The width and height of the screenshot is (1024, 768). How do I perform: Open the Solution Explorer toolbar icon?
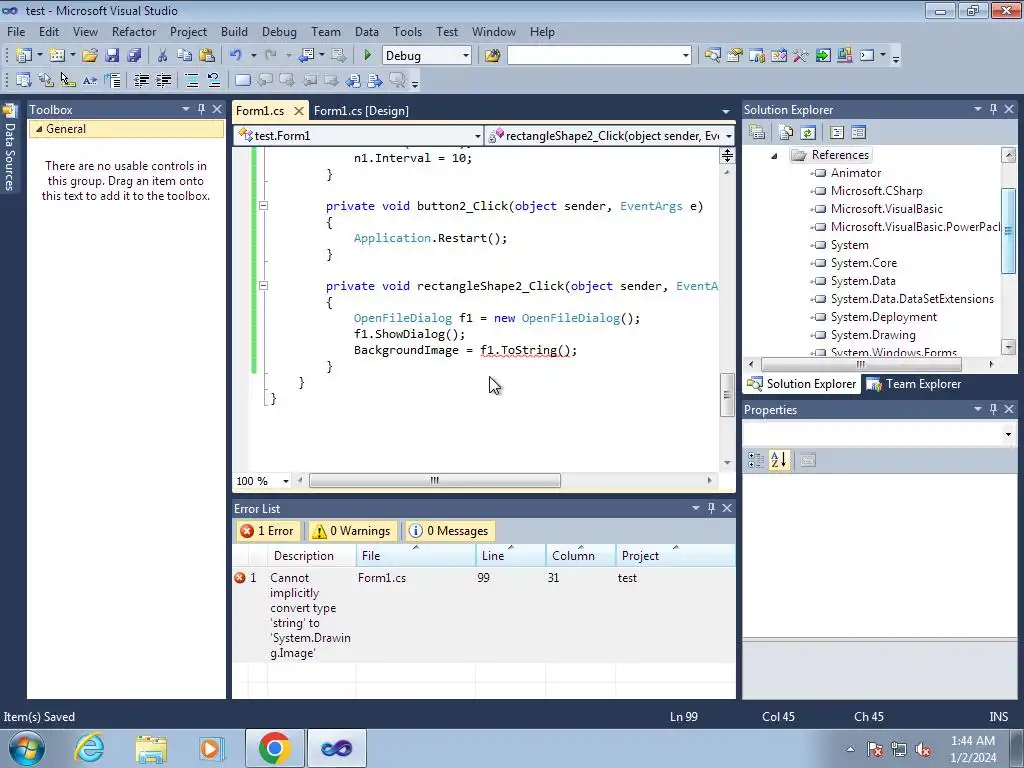[x=712, y=56]
